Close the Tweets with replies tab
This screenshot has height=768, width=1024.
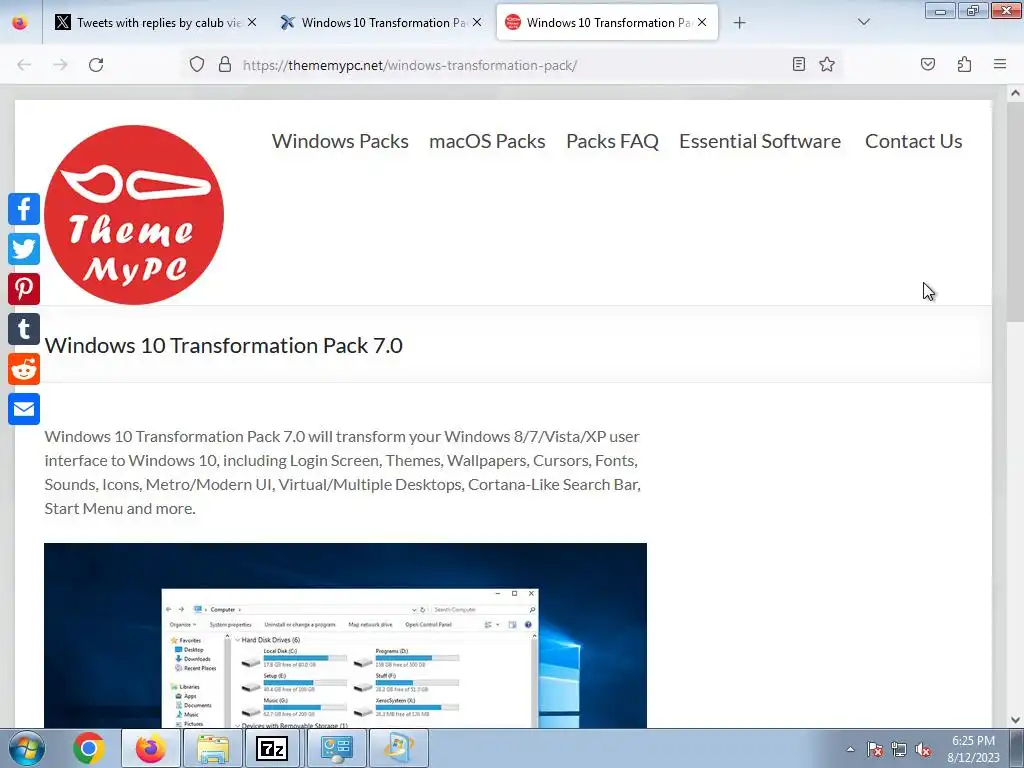[252, 22]
